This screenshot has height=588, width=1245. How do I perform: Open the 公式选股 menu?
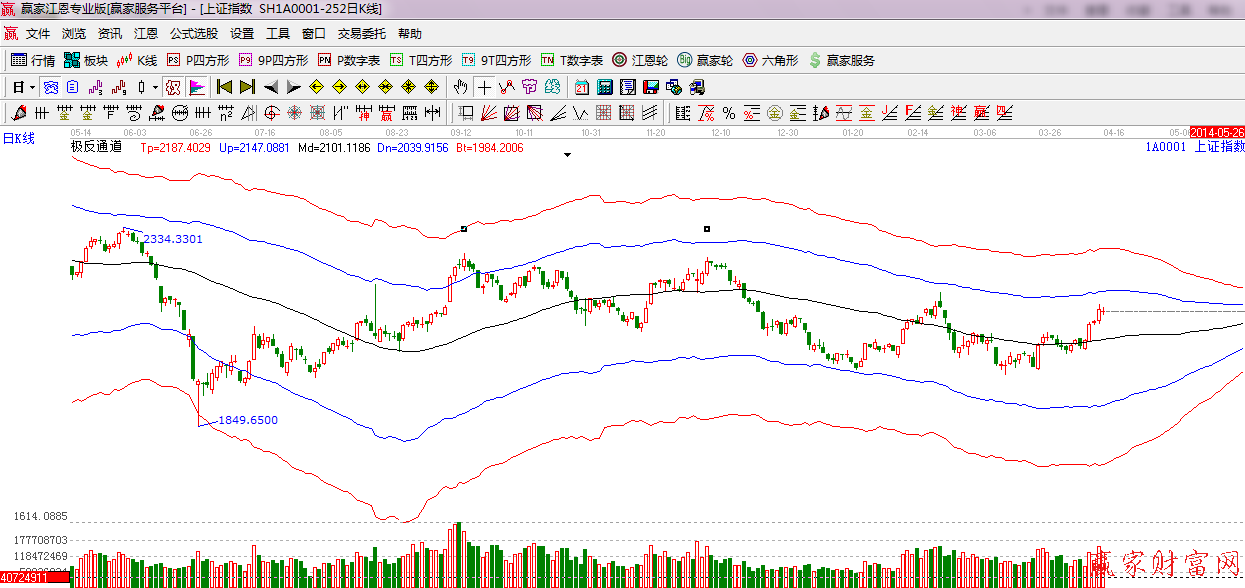(x=194, y=34)
